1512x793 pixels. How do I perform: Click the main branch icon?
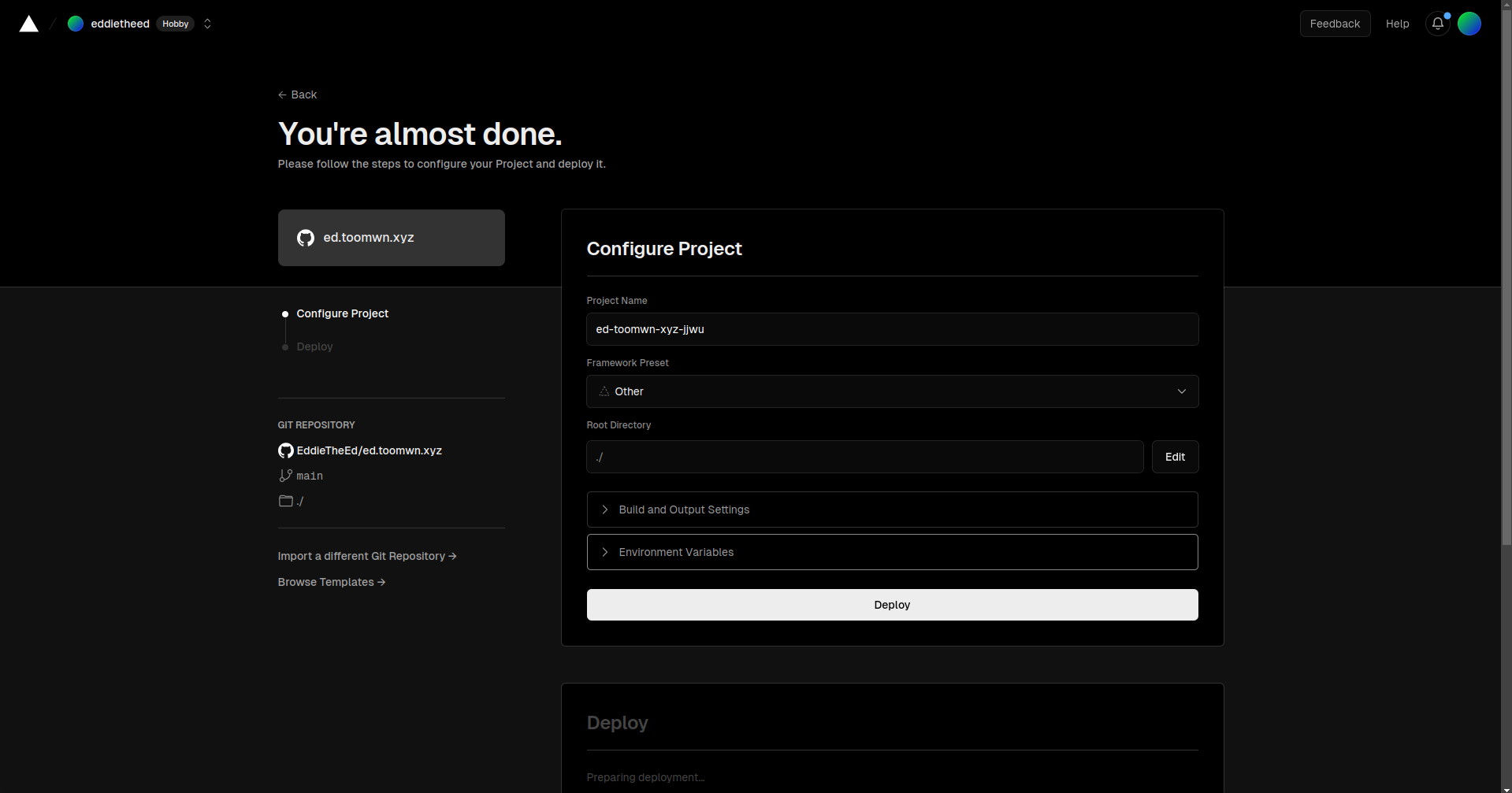pyautogui.click(x=286, y=476)
